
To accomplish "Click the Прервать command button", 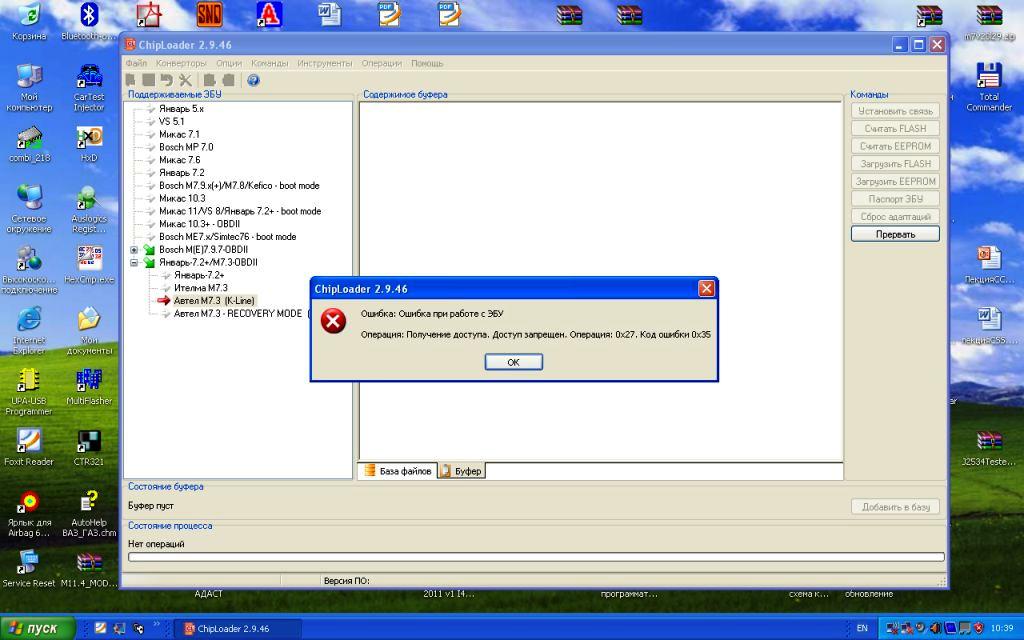I will coord(895,234).
